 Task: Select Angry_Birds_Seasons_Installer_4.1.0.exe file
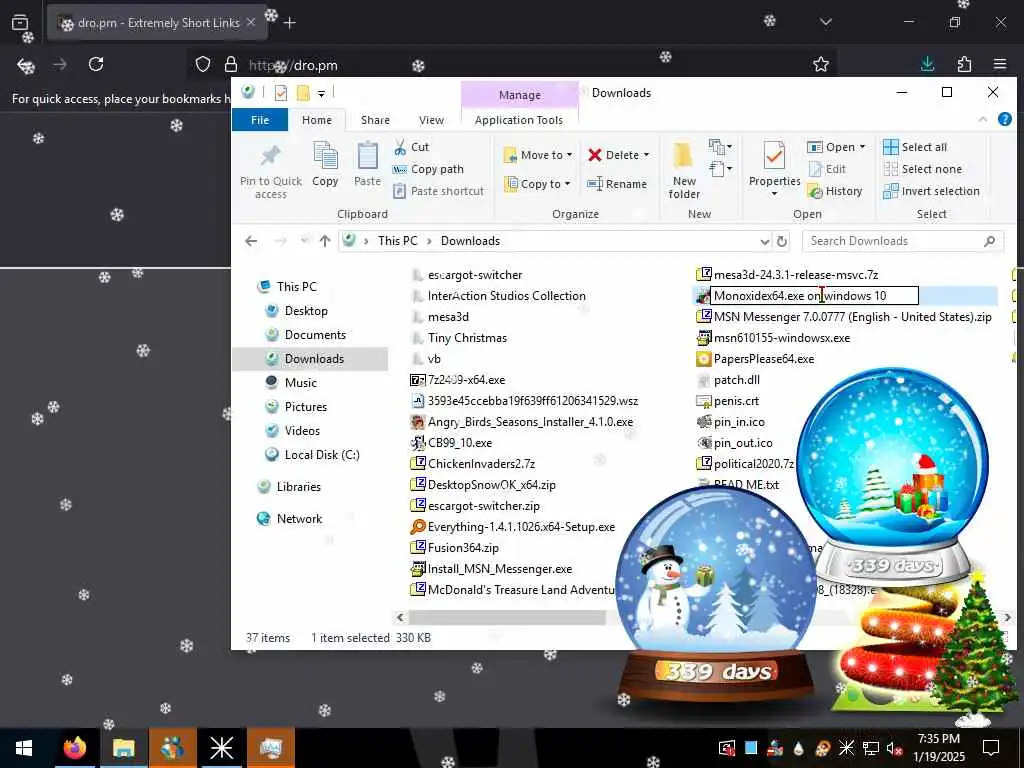[x=530, y=422]
